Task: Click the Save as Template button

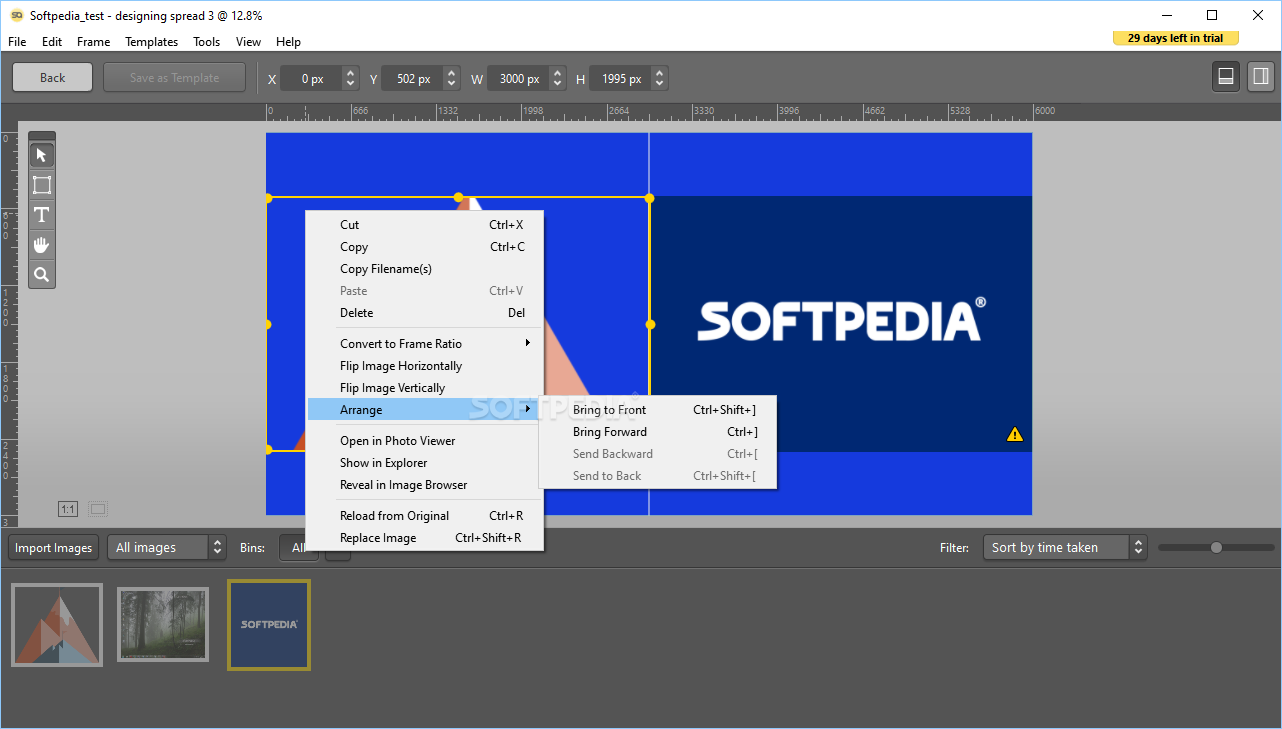Action: click(174, 78)
